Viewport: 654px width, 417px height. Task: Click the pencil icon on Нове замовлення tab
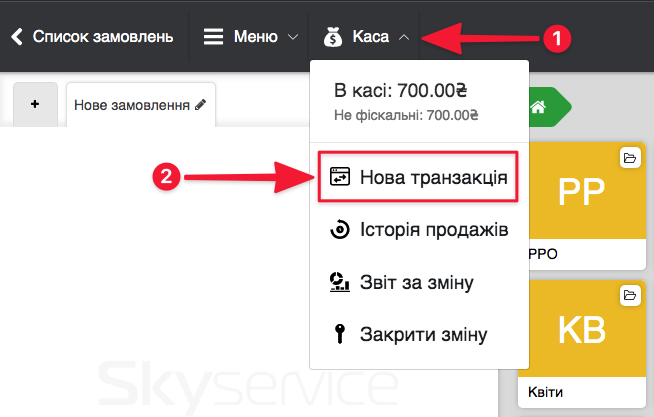(201, 104)
